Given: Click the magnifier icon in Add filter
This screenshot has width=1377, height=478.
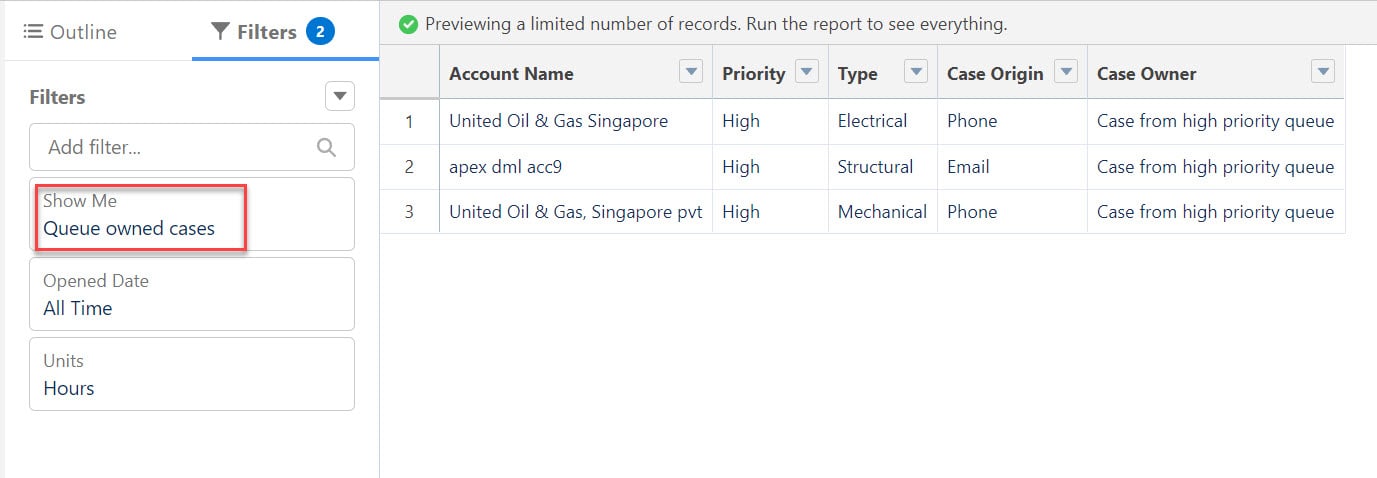Looking at the screenshot, I should (326, 147).
